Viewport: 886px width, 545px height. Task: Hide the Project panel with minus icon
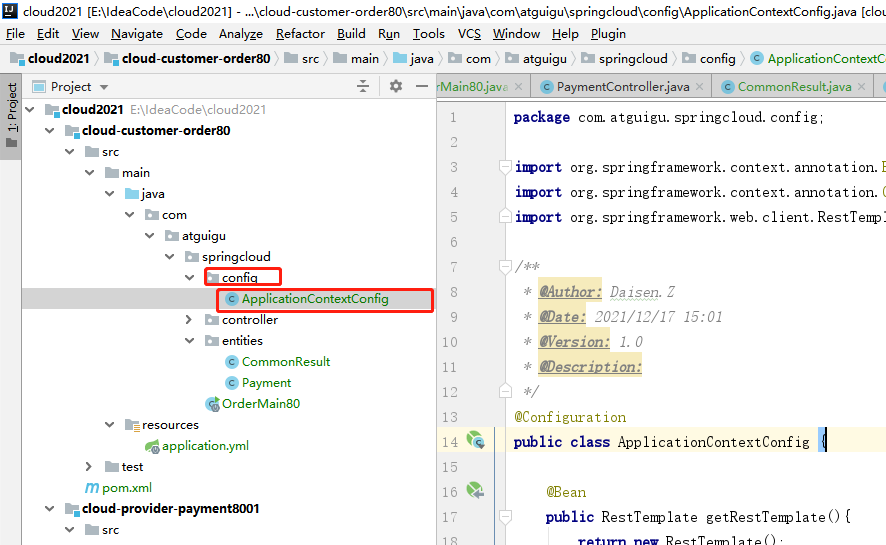click(422, 86)
